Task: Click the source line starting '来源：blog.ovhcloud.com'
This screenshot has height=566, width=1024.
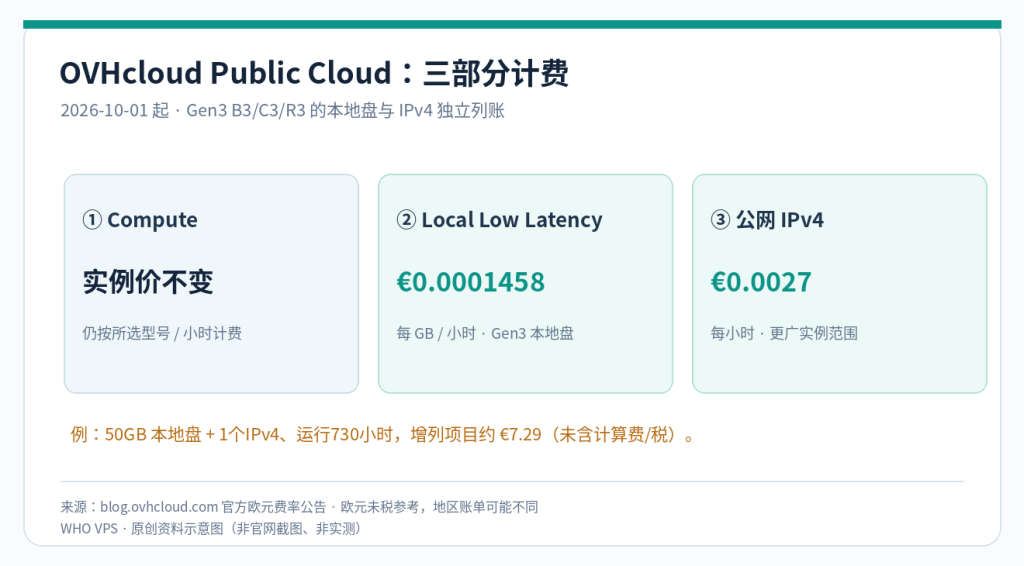Action: click(299, 507)
